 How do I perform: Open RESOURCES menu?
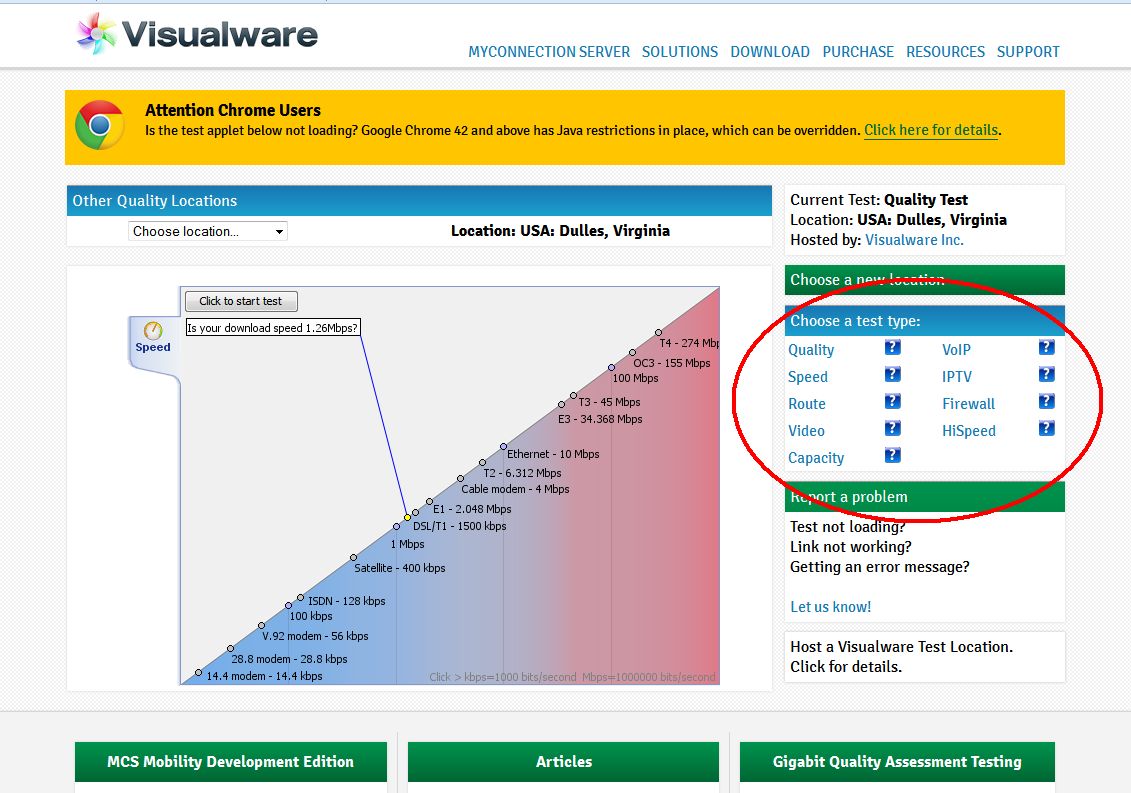(945, 52)
